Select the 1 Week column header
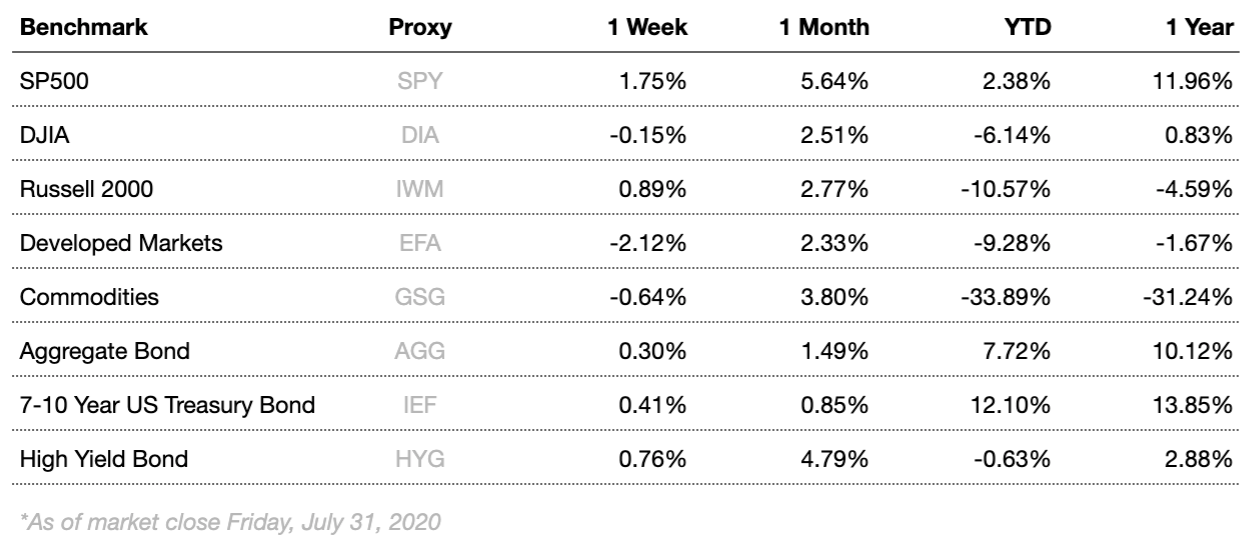1256x544 pixels. (x=649, y=28)
